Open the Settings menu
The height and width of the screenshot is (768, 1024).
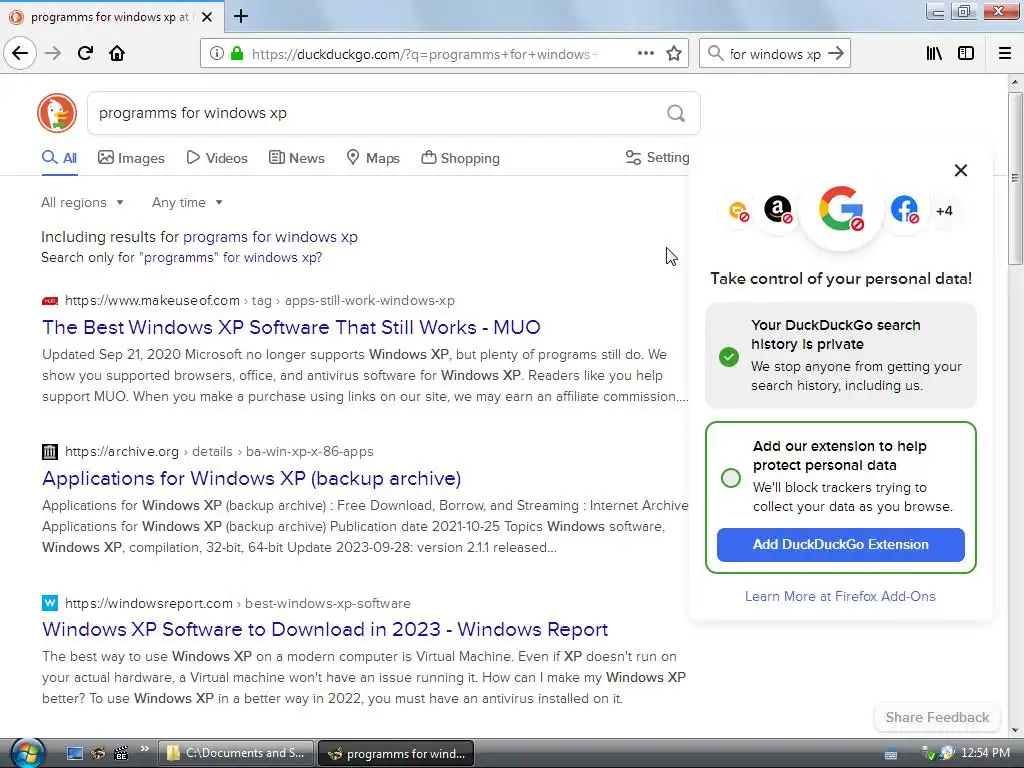coord(657,157)
